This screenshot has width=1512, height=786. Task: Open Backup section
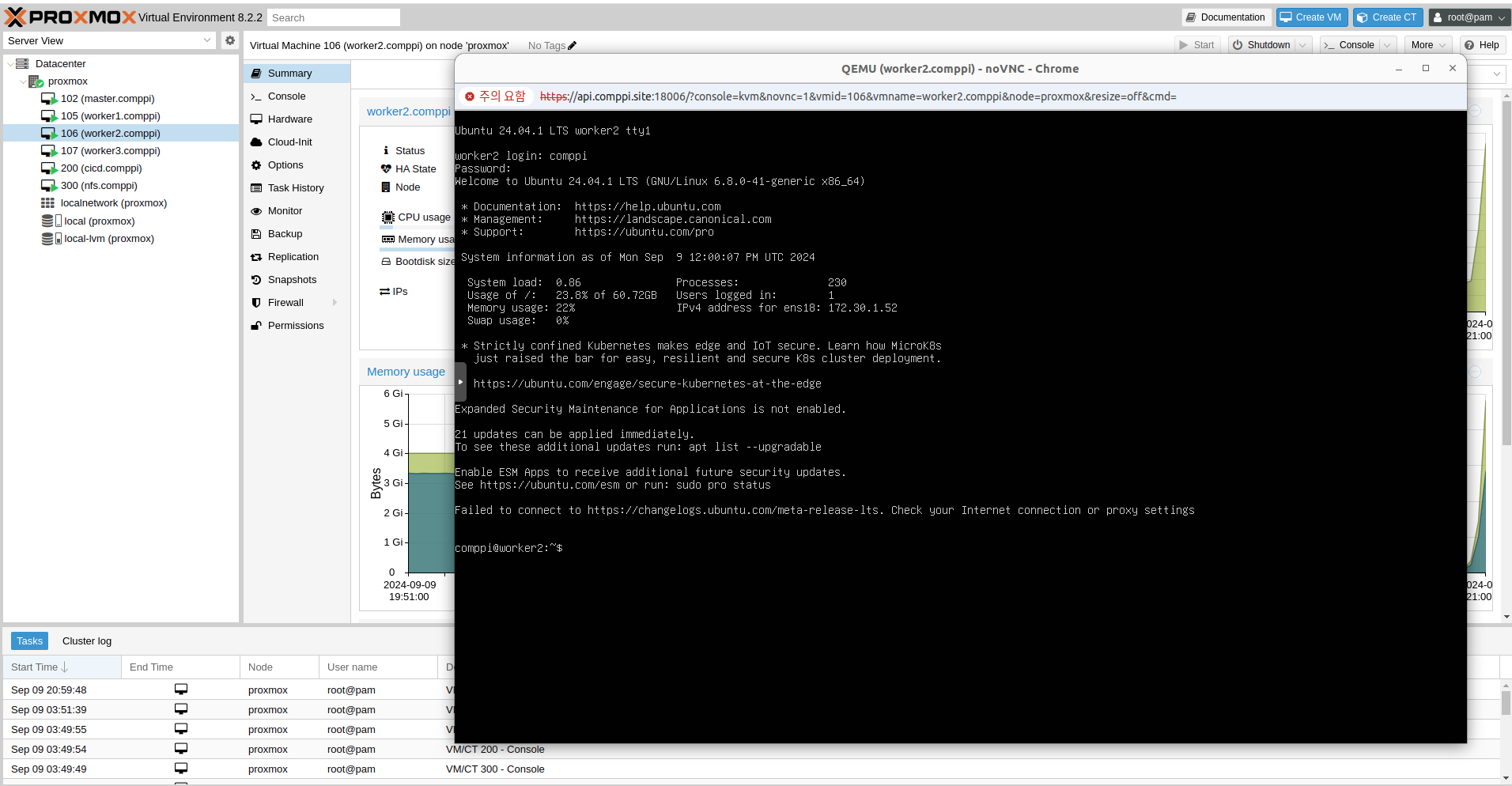click(x=297, y=234)
